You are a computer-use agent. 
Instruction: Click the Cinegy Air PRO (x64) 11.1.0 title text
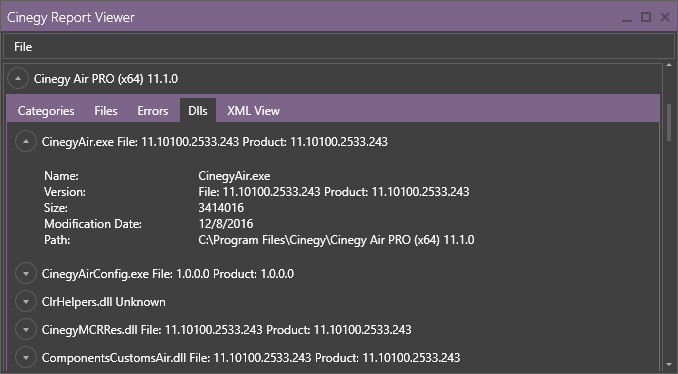coord(106,79)
